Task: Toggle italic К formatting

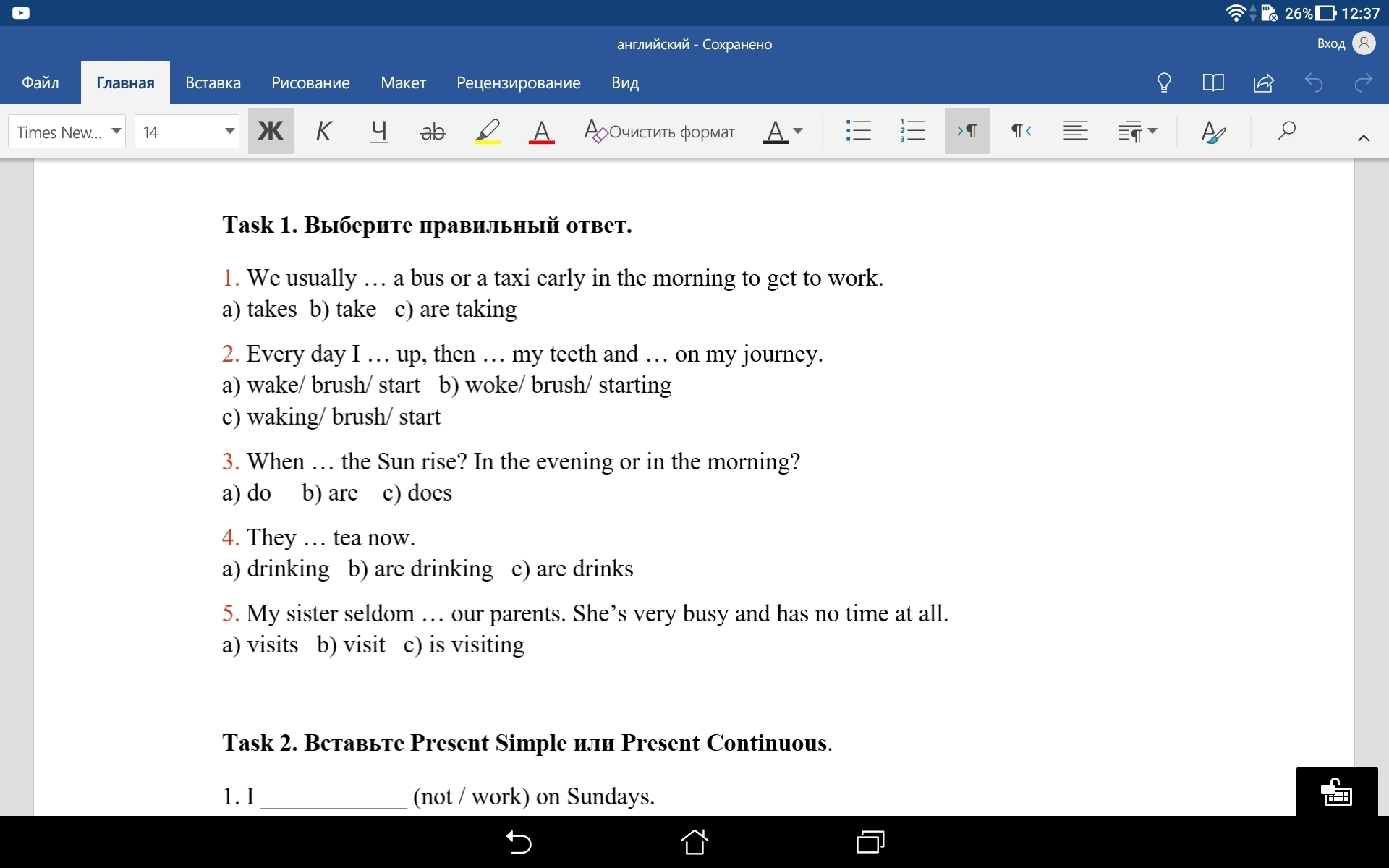Action: pyautogui.click(x=323, y=131)
